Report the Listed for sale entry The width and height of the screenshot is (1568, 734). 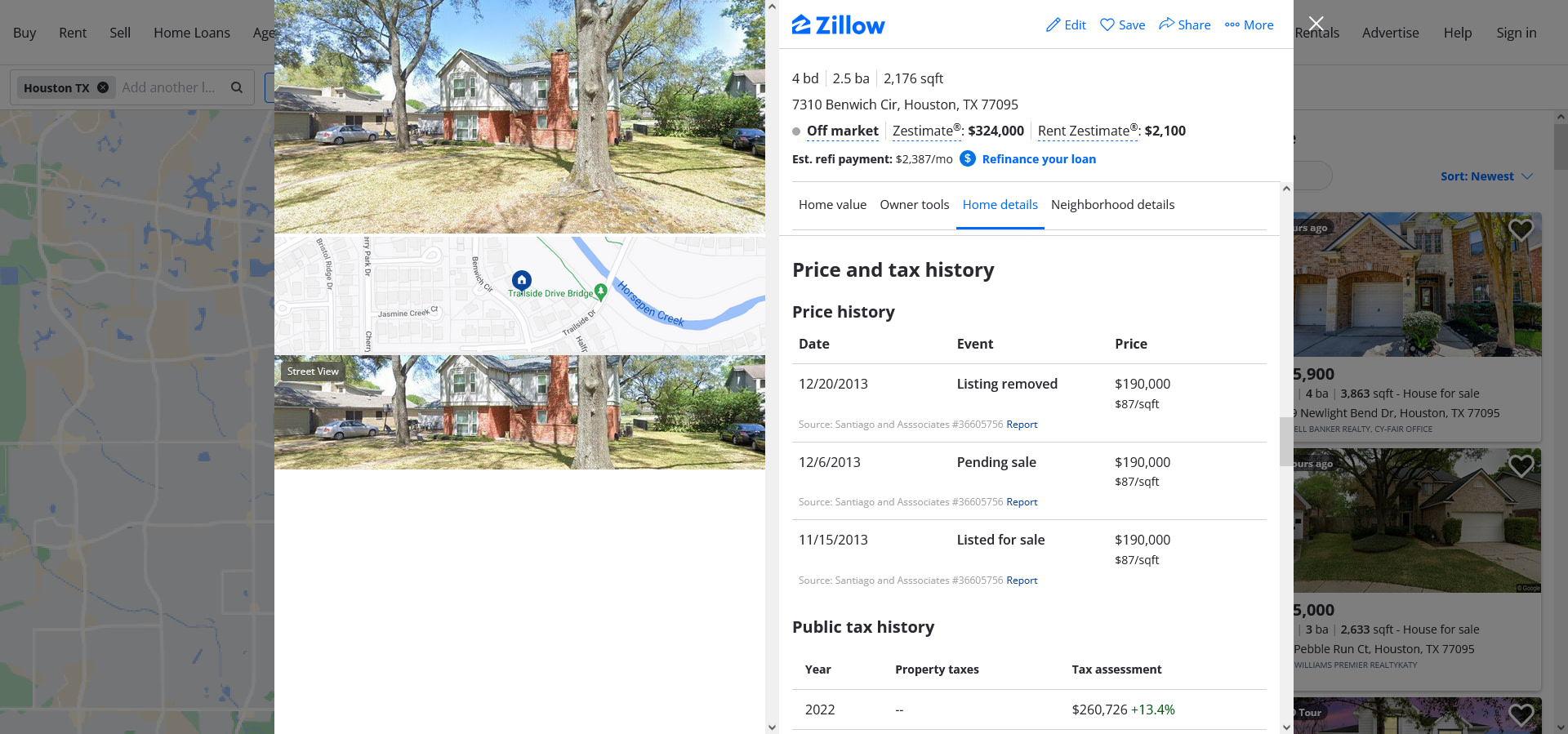[1022, 581]
